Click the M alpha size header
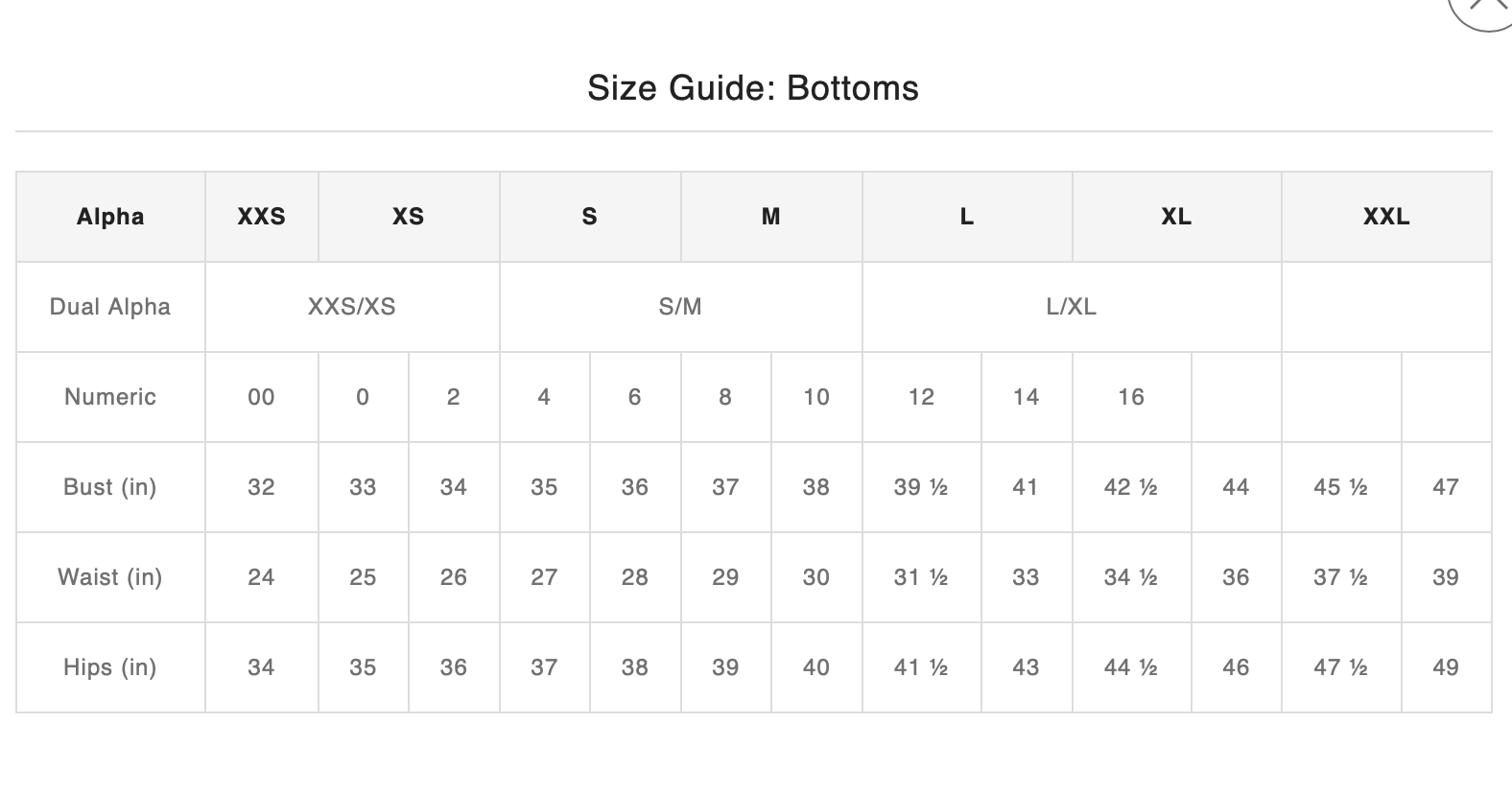The image size is (1512, 794). tap(770, 217)
